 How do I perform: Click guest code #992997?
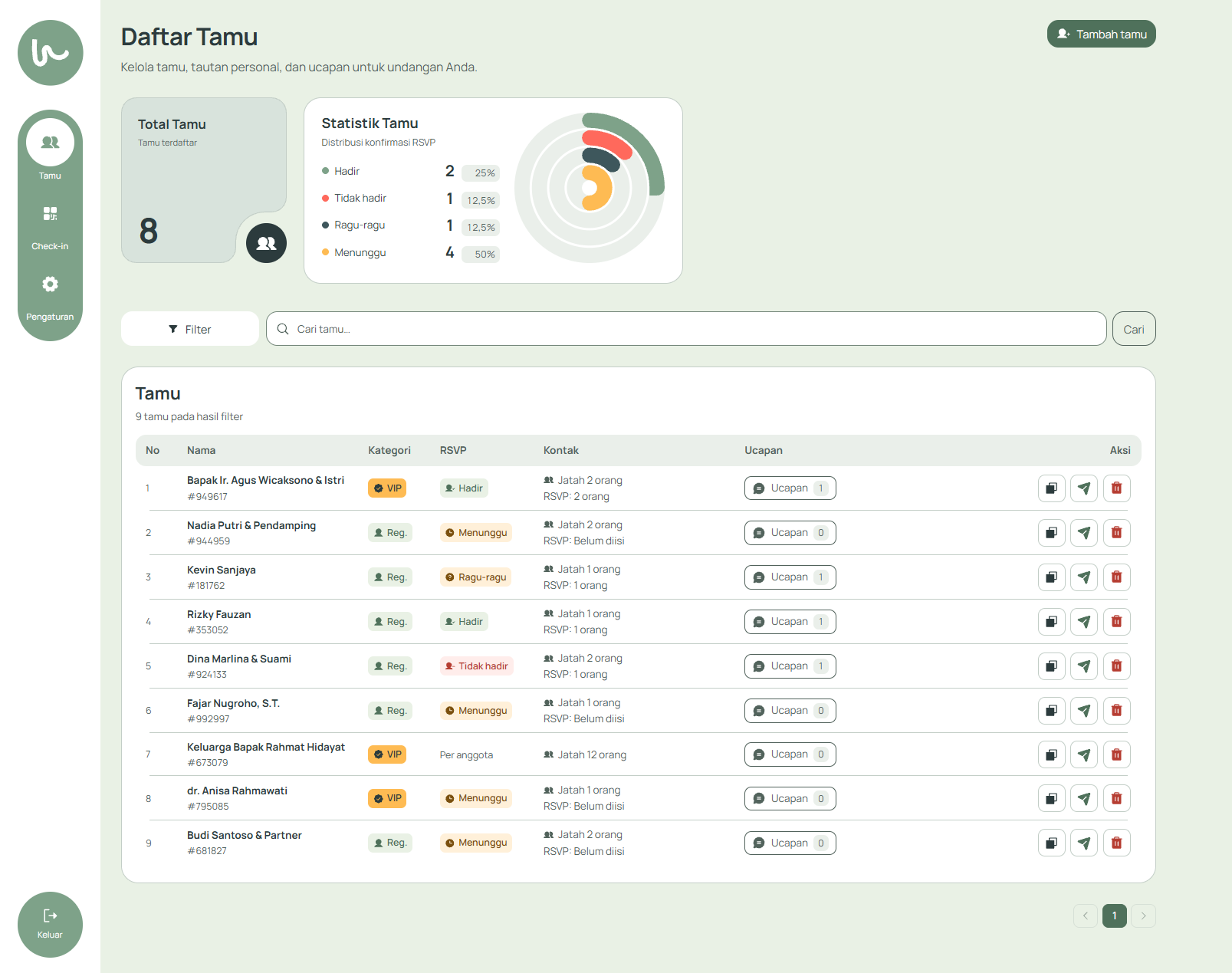pyautogui.click(x=209, y=719)
